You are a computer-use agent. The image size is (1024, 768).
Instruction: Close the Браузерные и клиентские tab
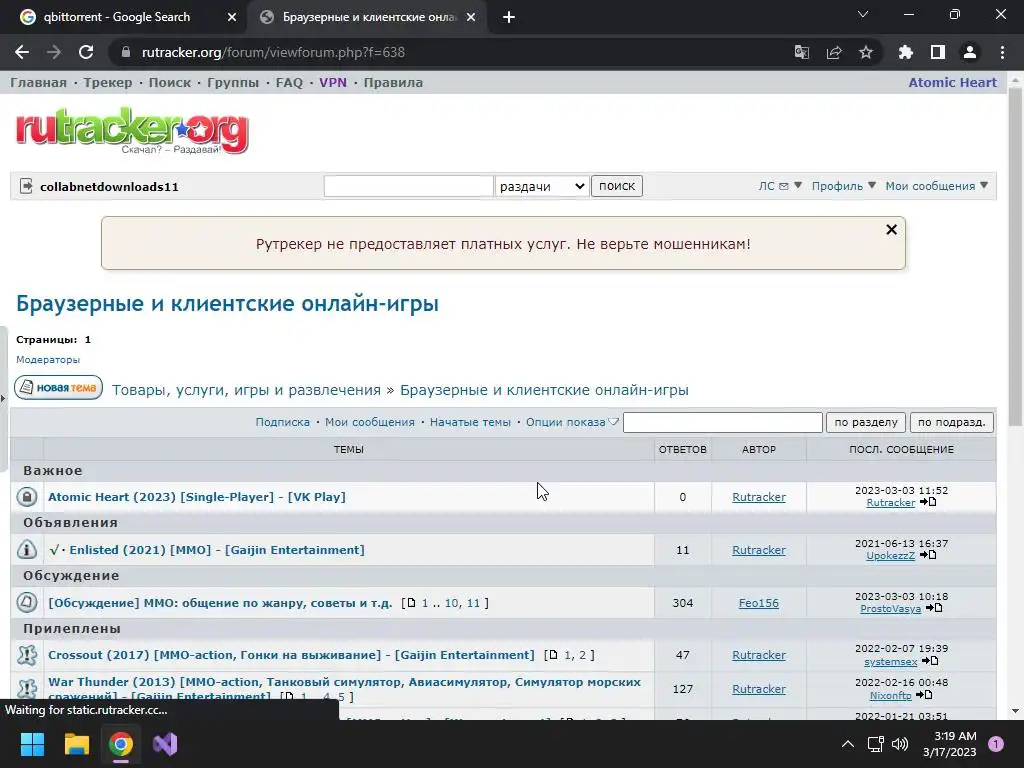(x=471, y=18)
